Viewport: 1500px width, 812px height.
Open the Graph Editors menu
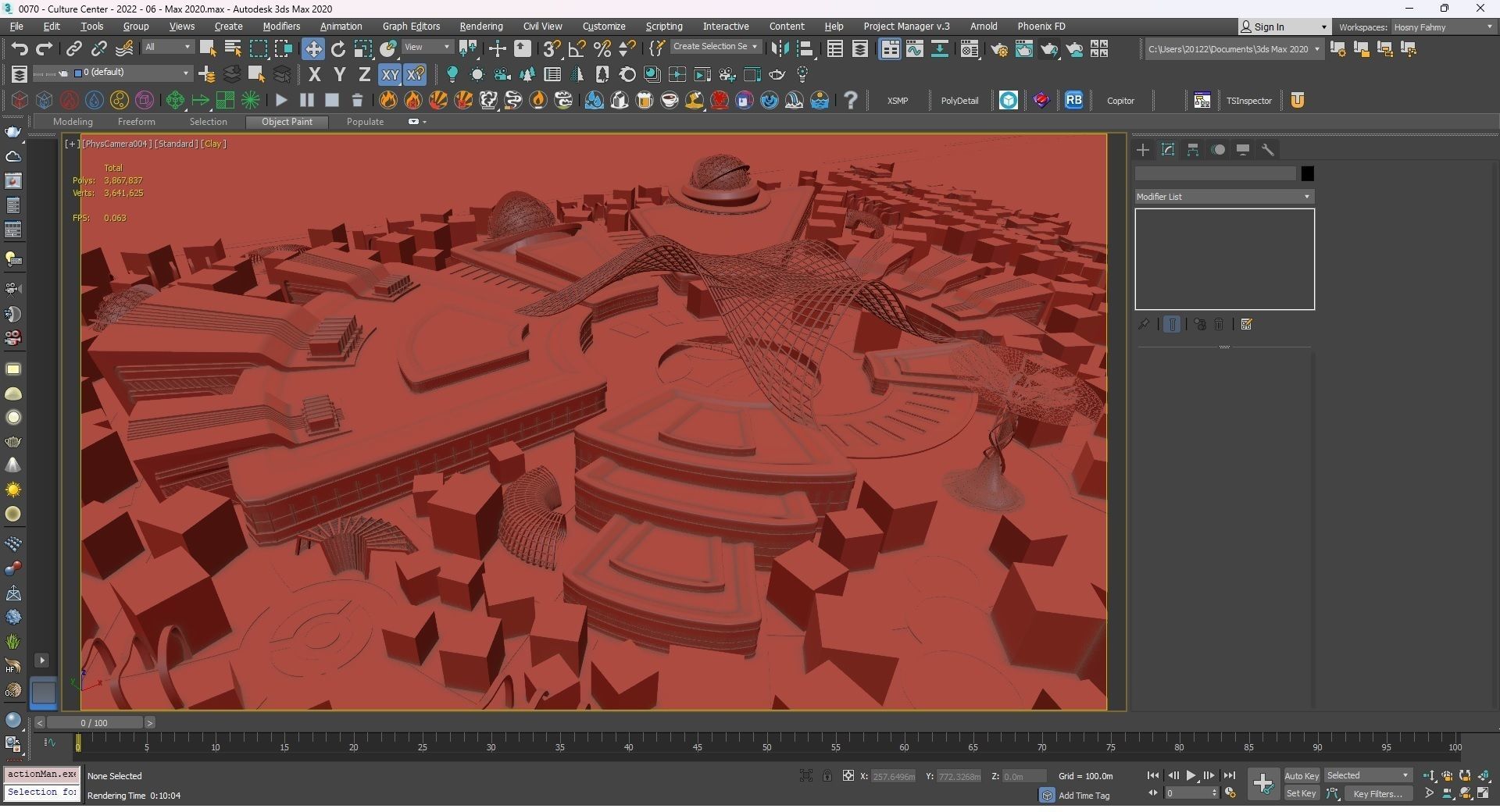point(411,27)
